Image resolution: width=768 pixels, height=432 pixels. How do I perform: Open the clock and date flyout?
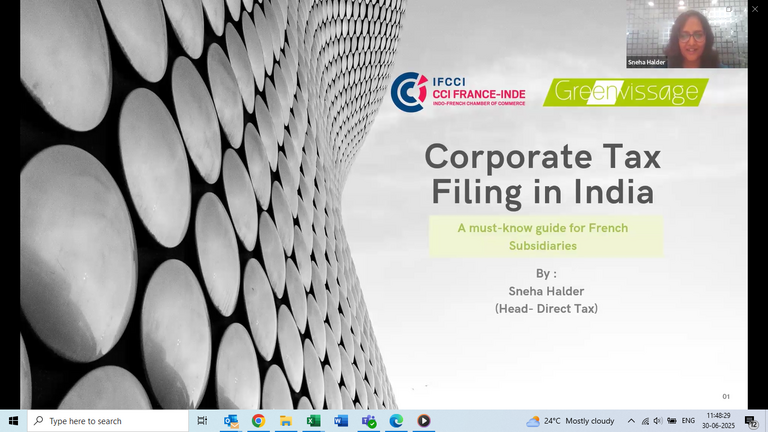(x=720, y=421)
